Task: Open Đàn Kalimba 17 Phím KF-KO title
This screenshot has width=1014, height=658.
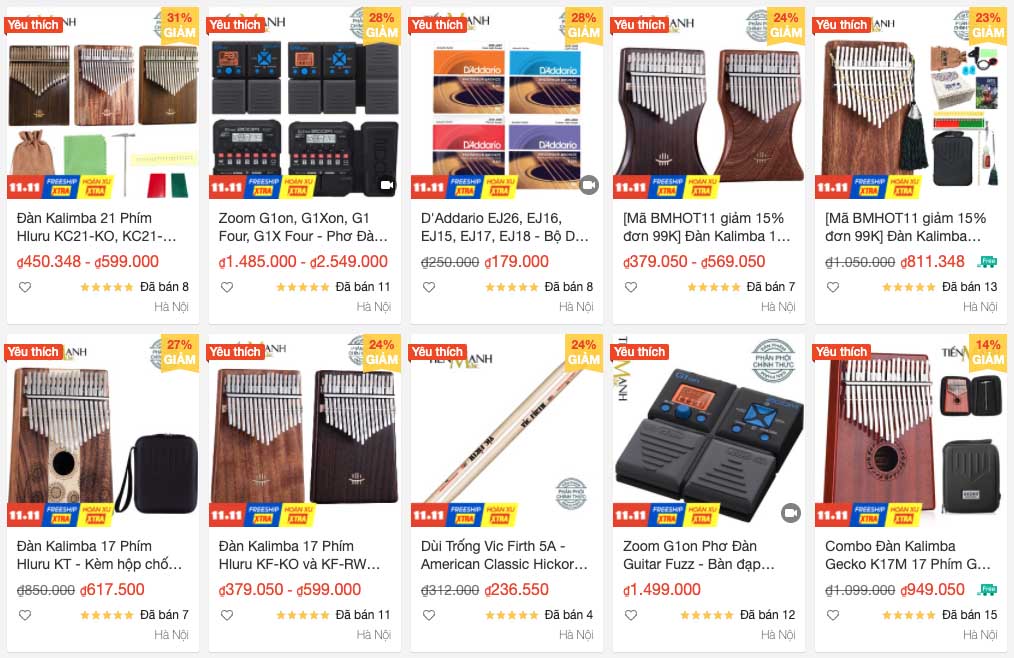Action: pyautogui.click(x=299, y=555)
